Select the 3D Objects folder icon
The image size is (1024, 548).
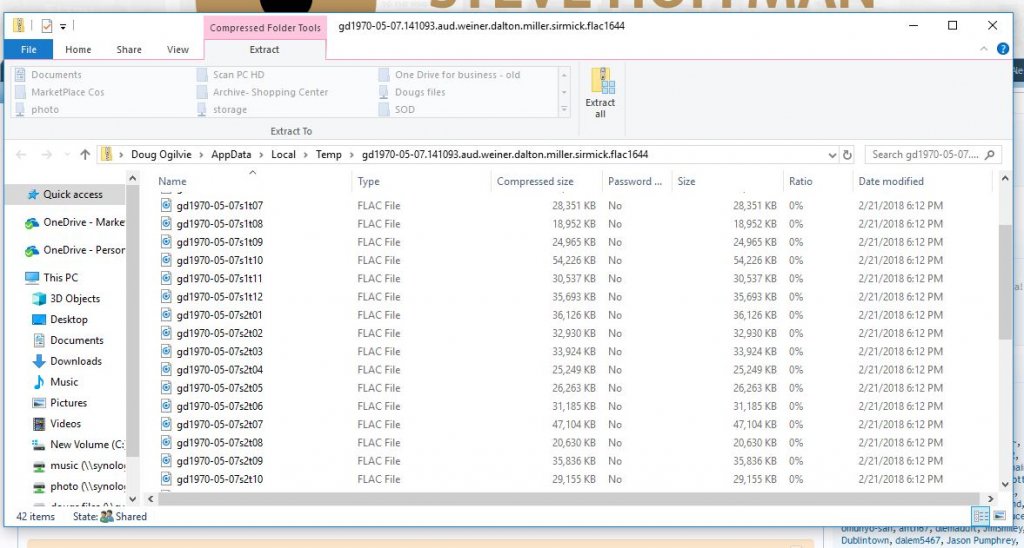coord(39,298)
